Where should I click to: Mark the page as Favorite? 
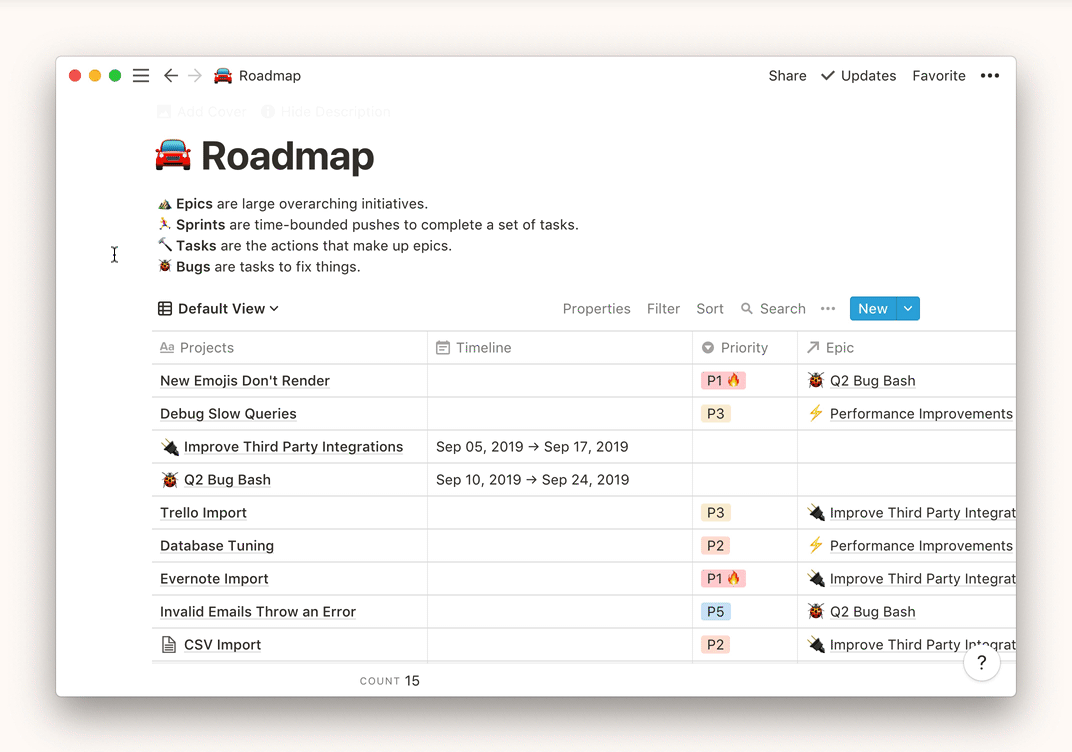point(938,76)
